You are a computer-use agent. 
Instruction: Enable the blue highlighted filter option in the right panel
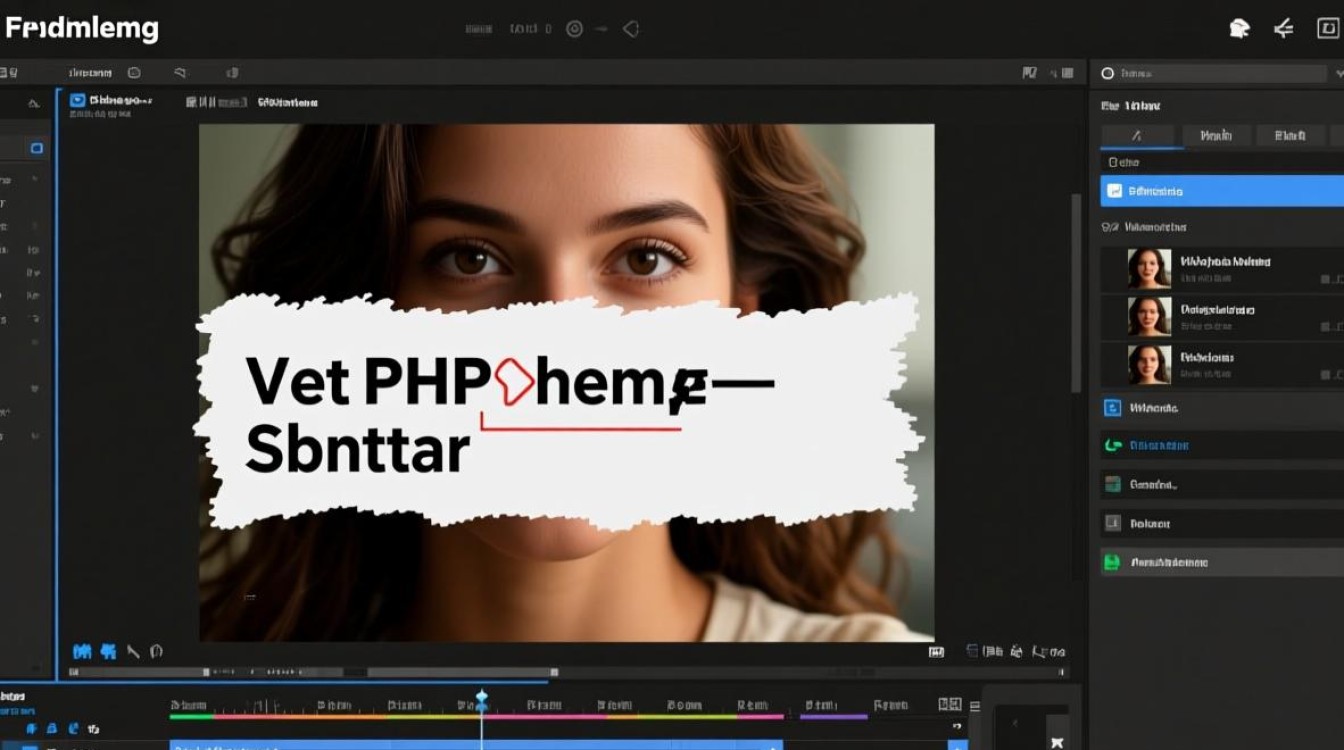pyautogui.click(x=1220, y=190)
